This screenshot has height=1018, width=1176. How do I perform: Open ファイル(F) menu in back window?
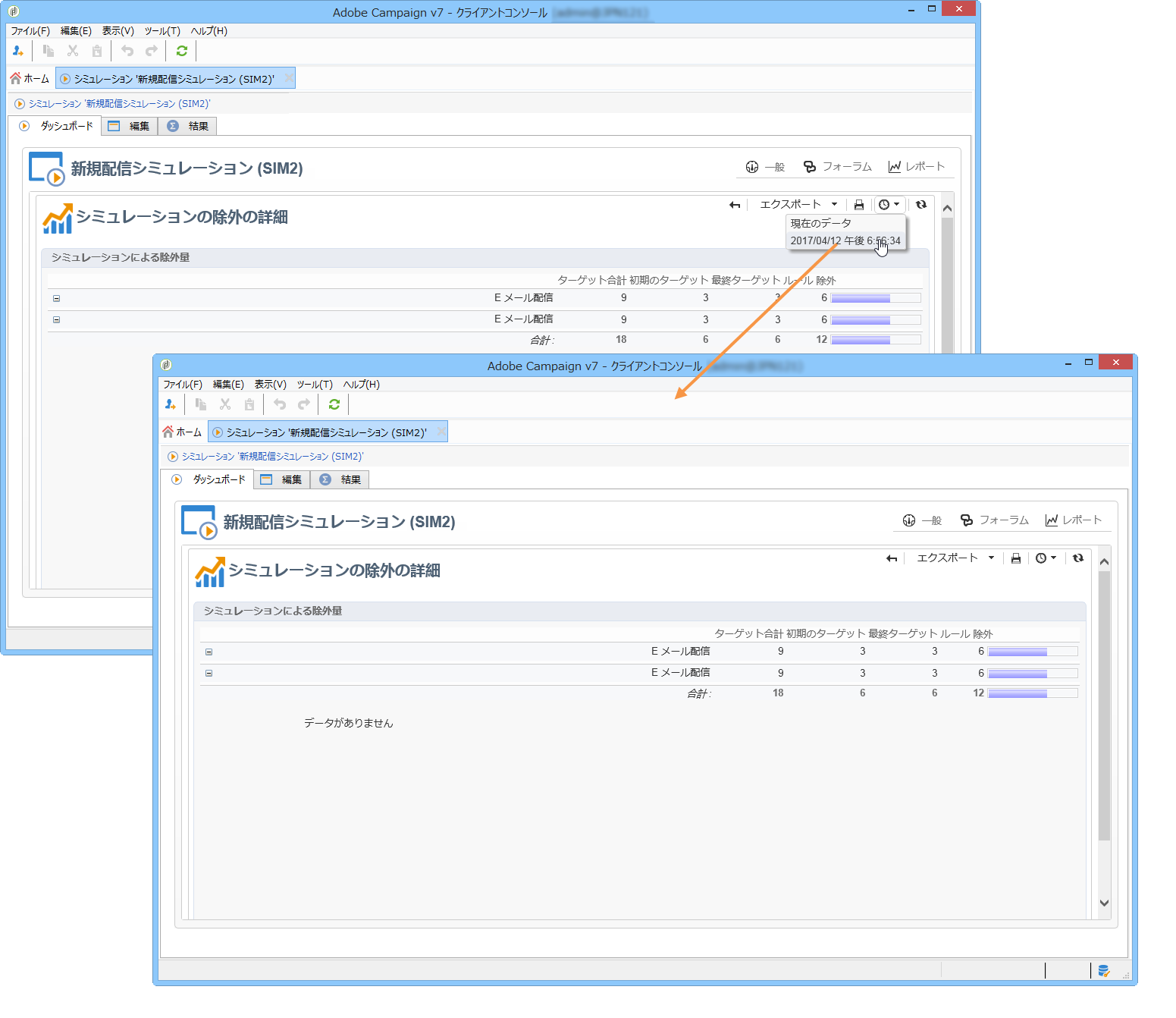[x=30, y=31]
